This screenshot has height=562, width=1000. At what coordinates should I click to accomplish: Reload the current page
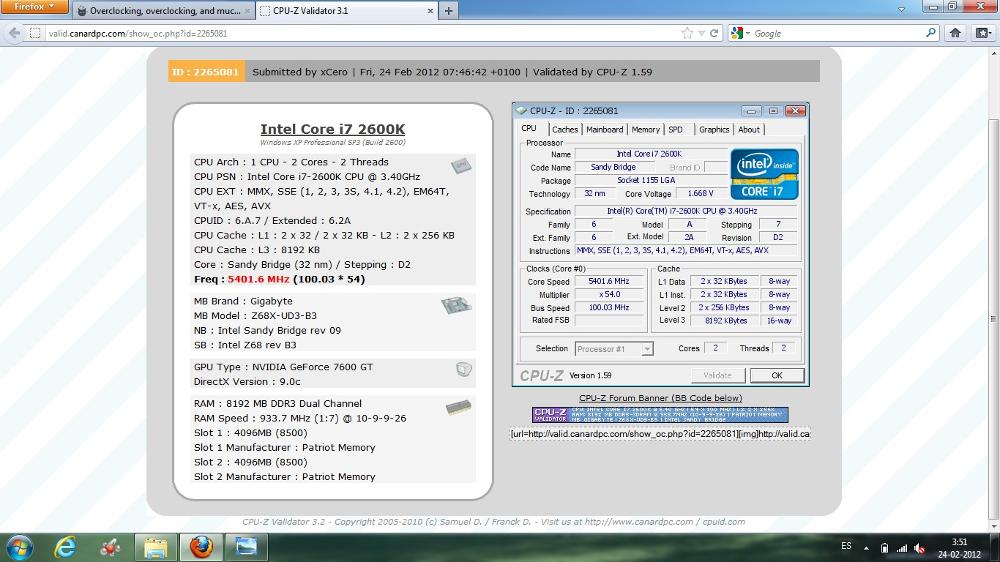tap(714, 33)
